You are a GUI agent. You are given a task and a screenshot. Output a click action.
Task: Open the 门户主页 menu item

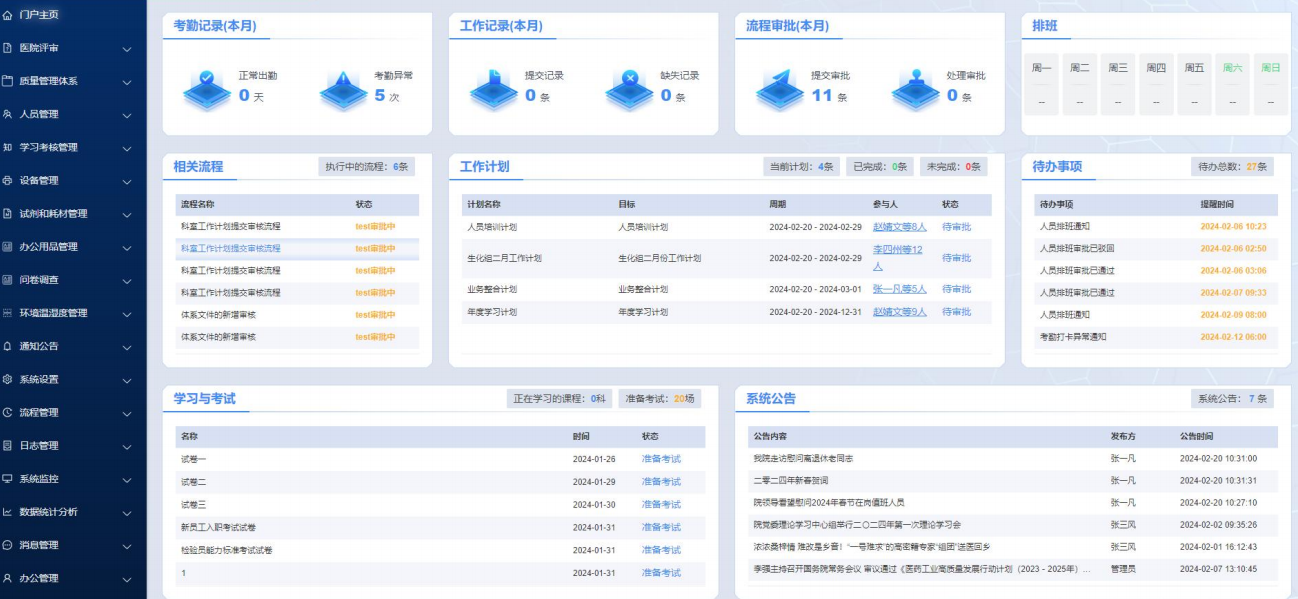(39, 15)
